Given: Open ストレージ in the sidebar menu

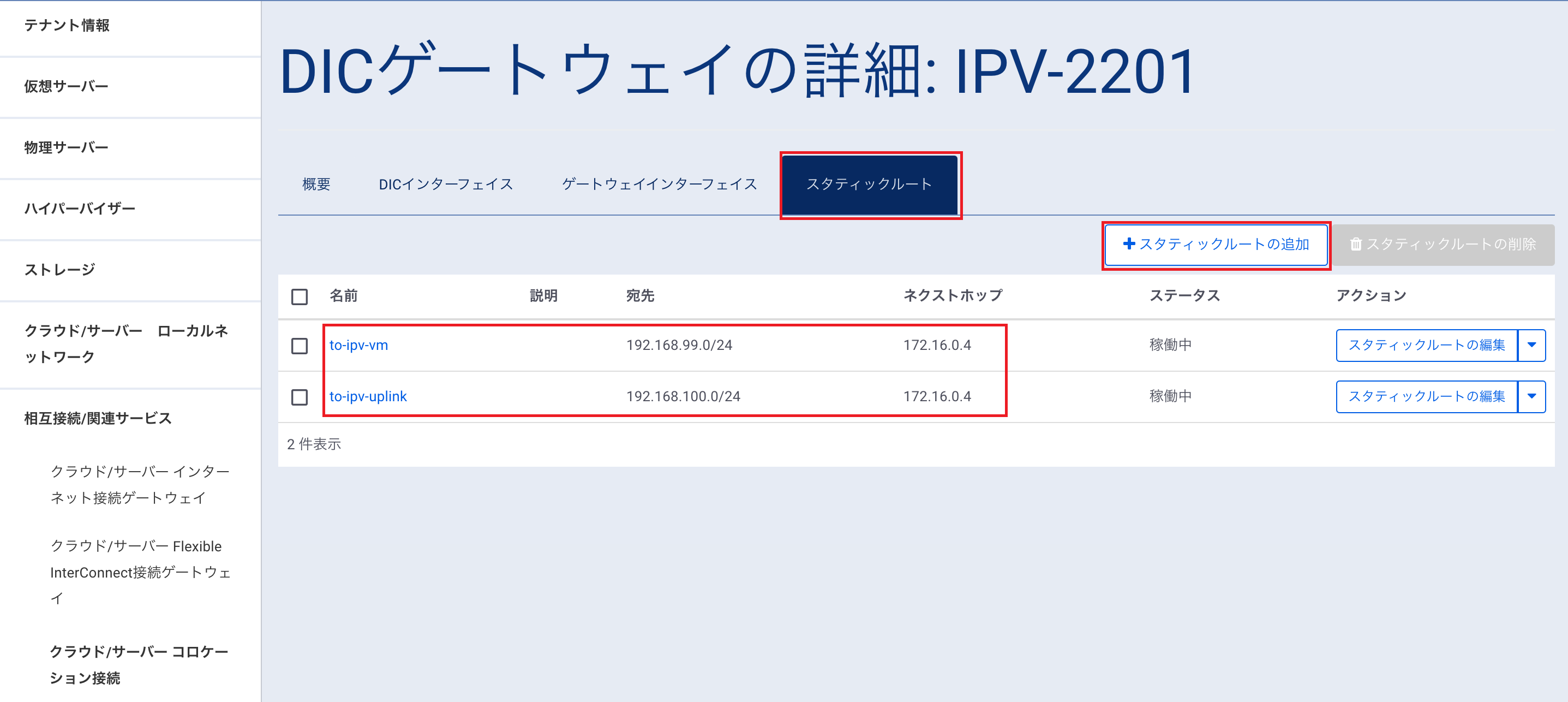Looking at the screenshot, I should click(59, 270).
